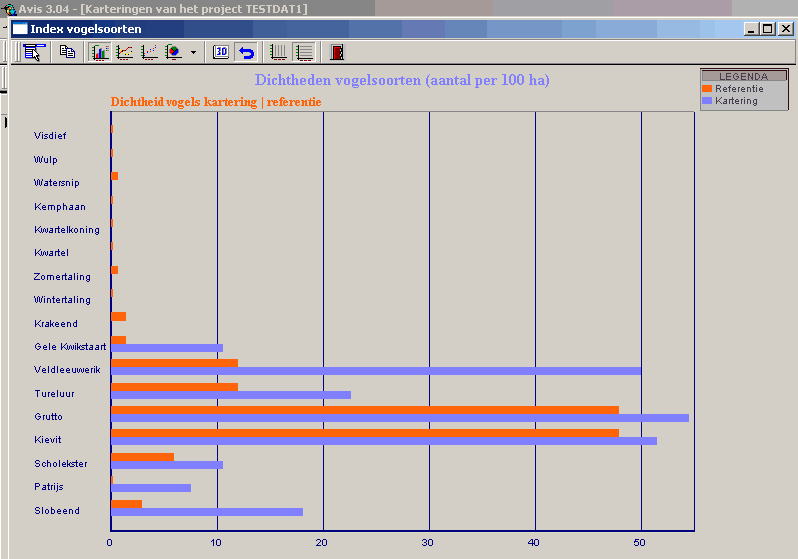Click the blue Kartering bar for Gele Kwikstaart
798x559 pixels.
pyautogui.click(x=167, y=348)
